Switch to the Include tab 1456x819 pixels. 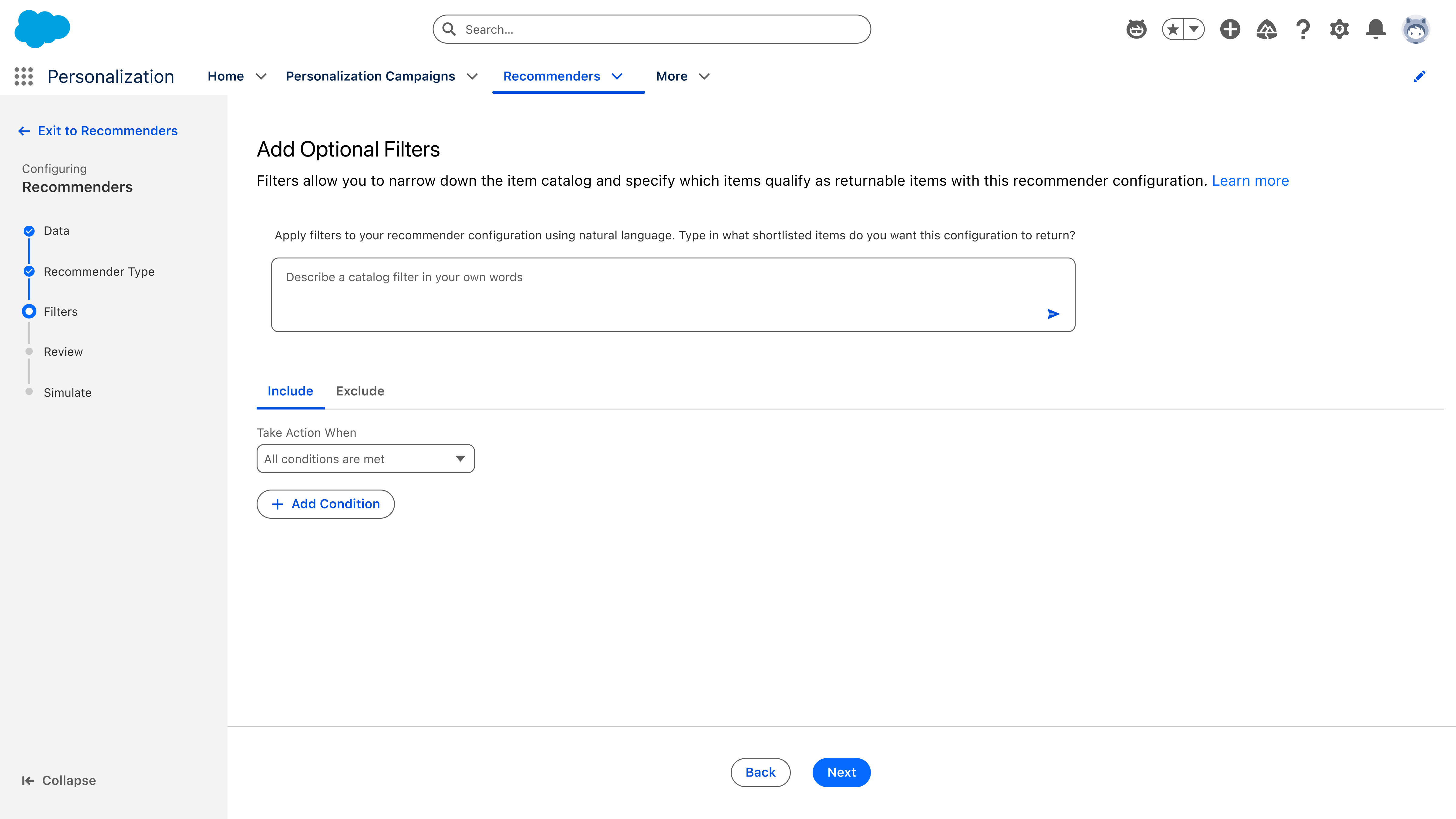(290, 391)
